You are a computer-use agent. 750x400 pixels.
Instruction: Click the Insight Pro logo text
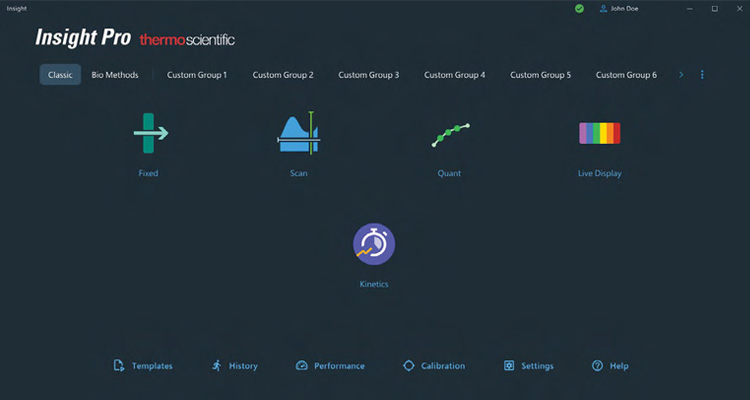[83, 37]
